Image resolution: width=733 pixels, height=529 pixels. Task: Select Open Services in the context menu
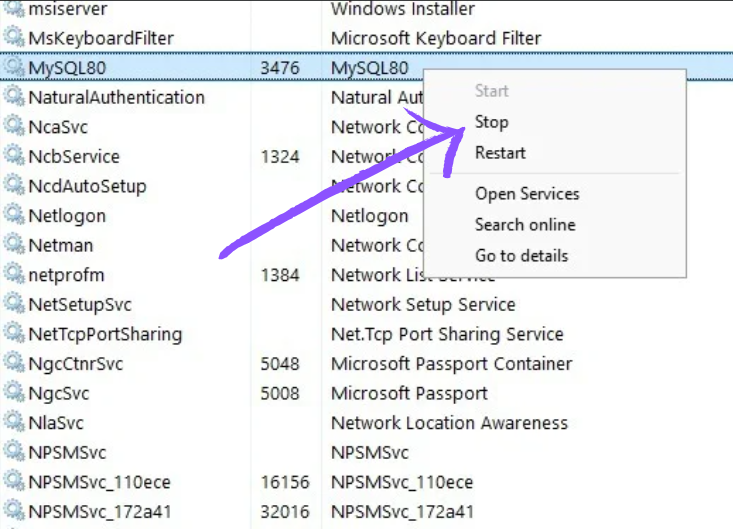pos(527,194)
